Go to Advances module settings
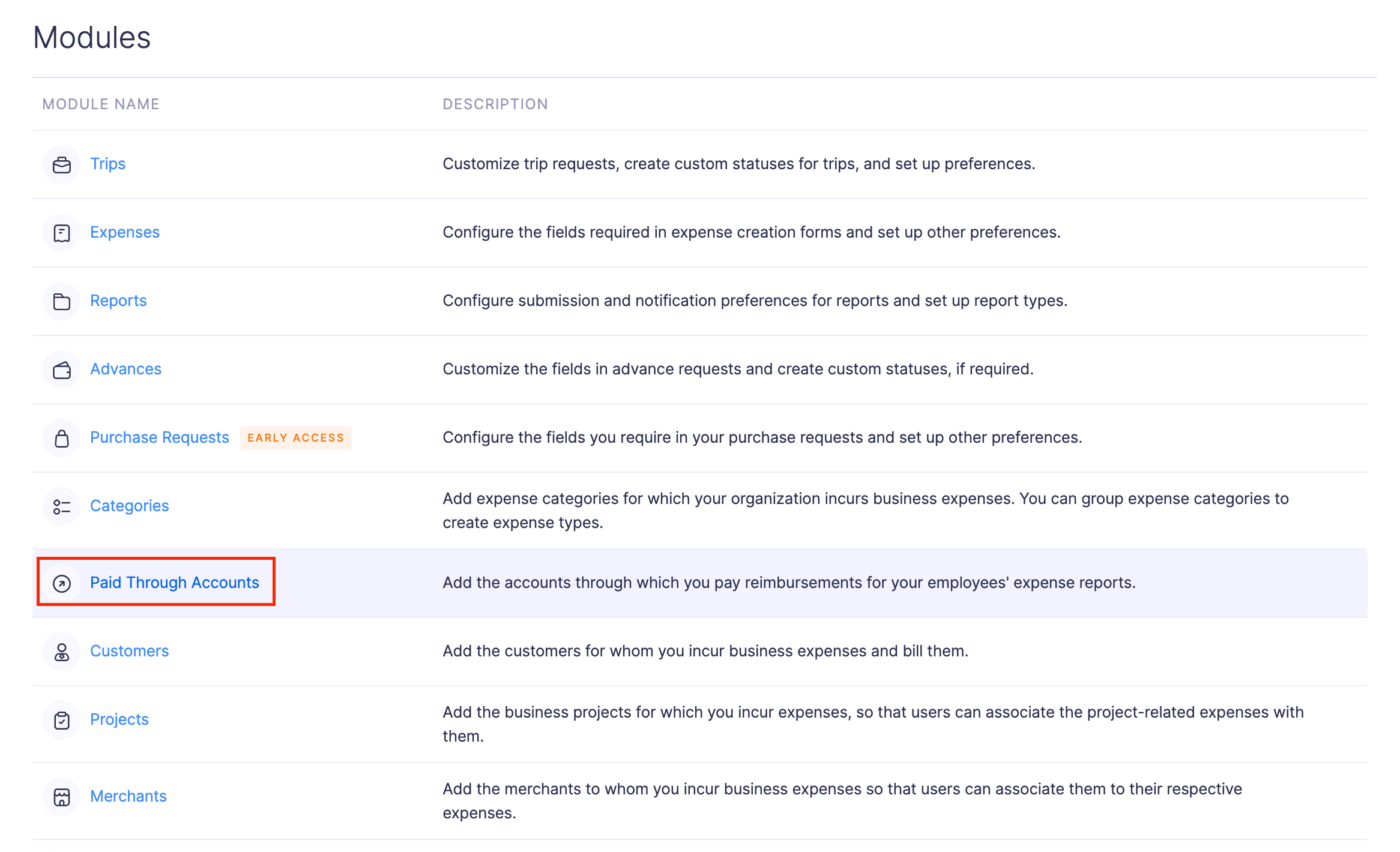 click(125, 369)
